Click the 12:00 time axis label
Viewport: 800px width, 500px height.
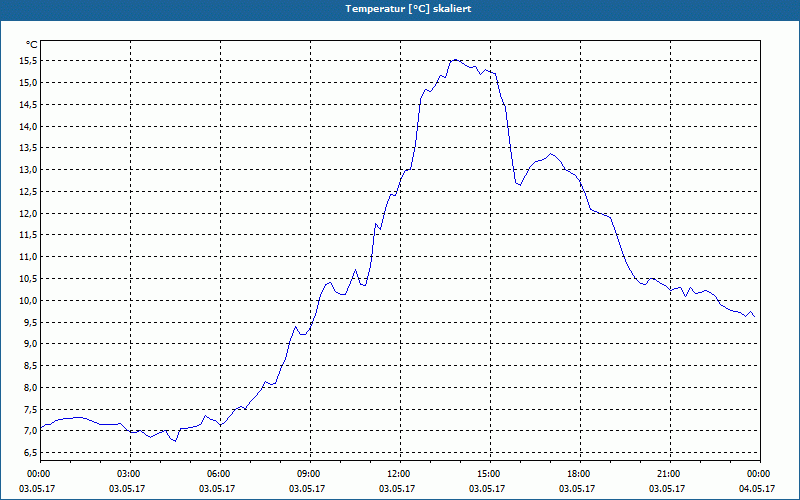(400, 474)
